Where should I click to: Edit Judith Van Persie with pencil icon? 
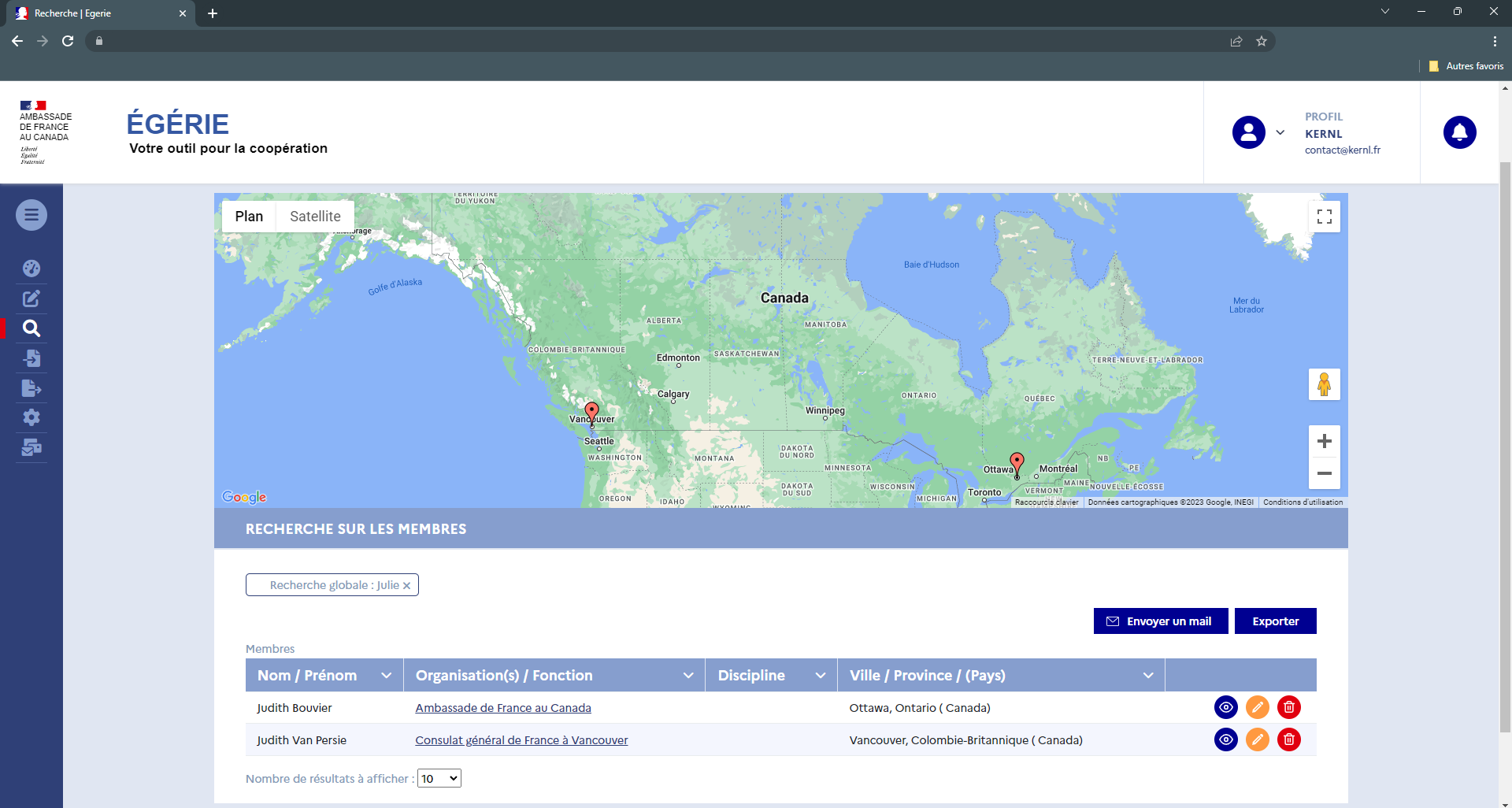(1258, 739)
